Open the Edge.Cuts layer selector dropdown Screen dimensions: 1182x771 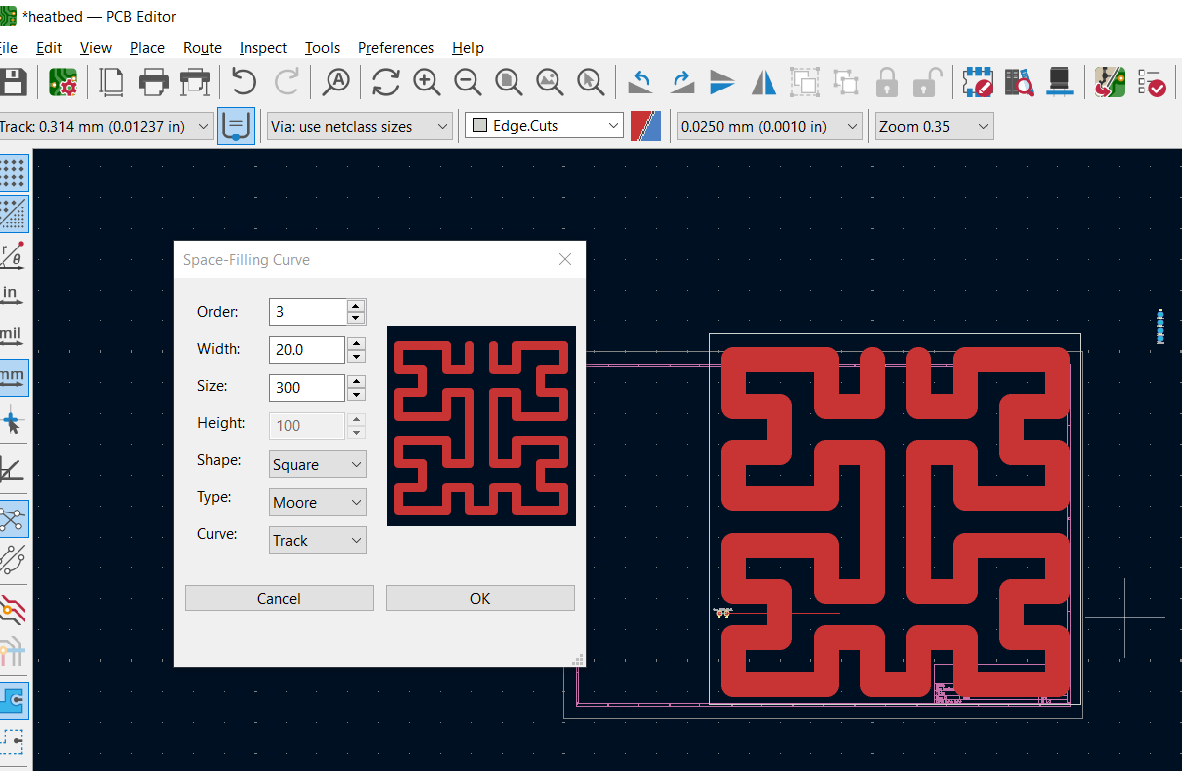(545, 126)
